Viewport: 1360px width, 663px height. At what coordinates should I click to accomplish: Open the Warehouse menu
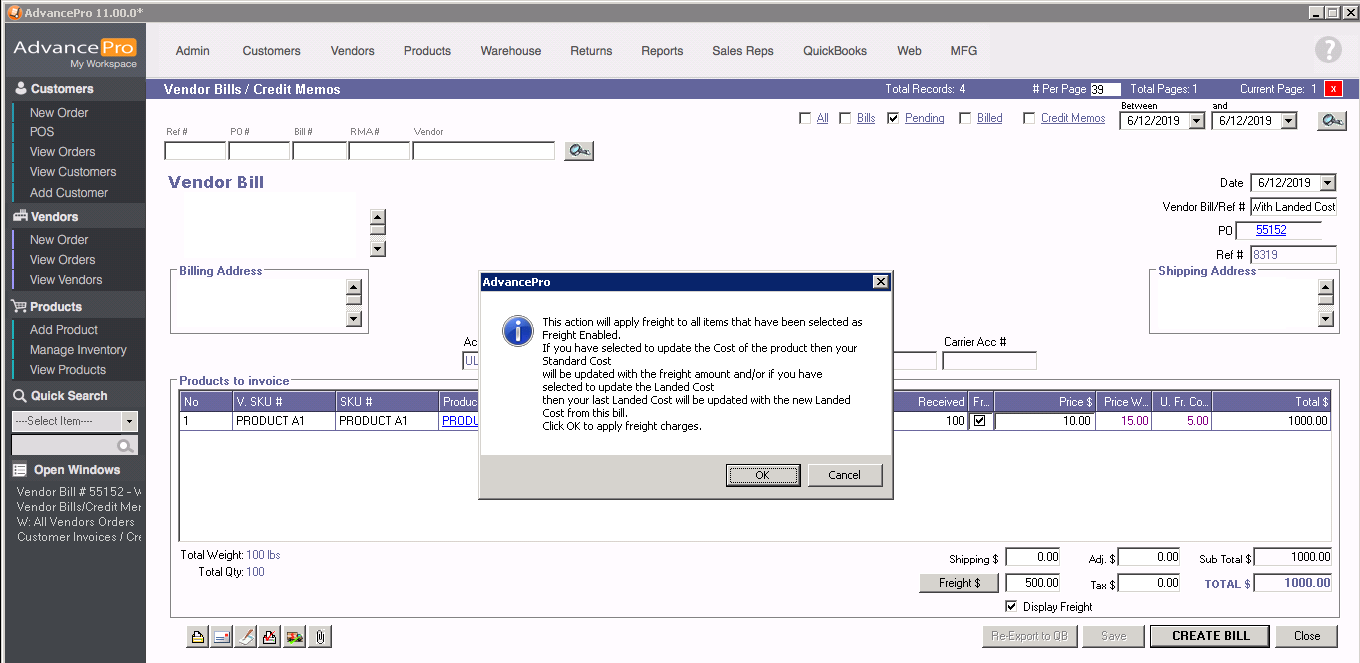pyautogui.click(x=510, y=51)
